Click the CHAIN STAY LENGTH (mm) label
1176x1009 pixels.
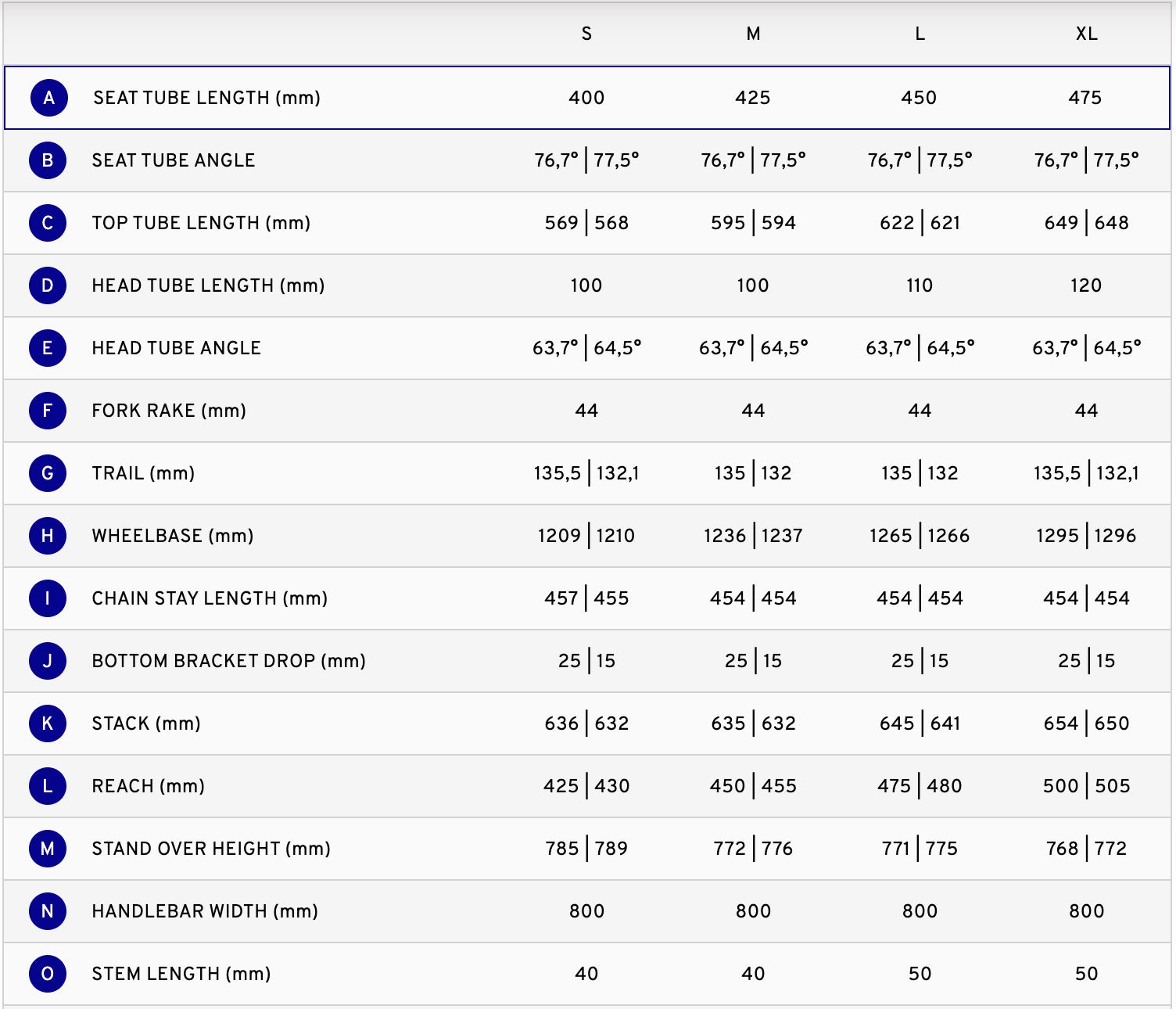(x=210, y=598)
